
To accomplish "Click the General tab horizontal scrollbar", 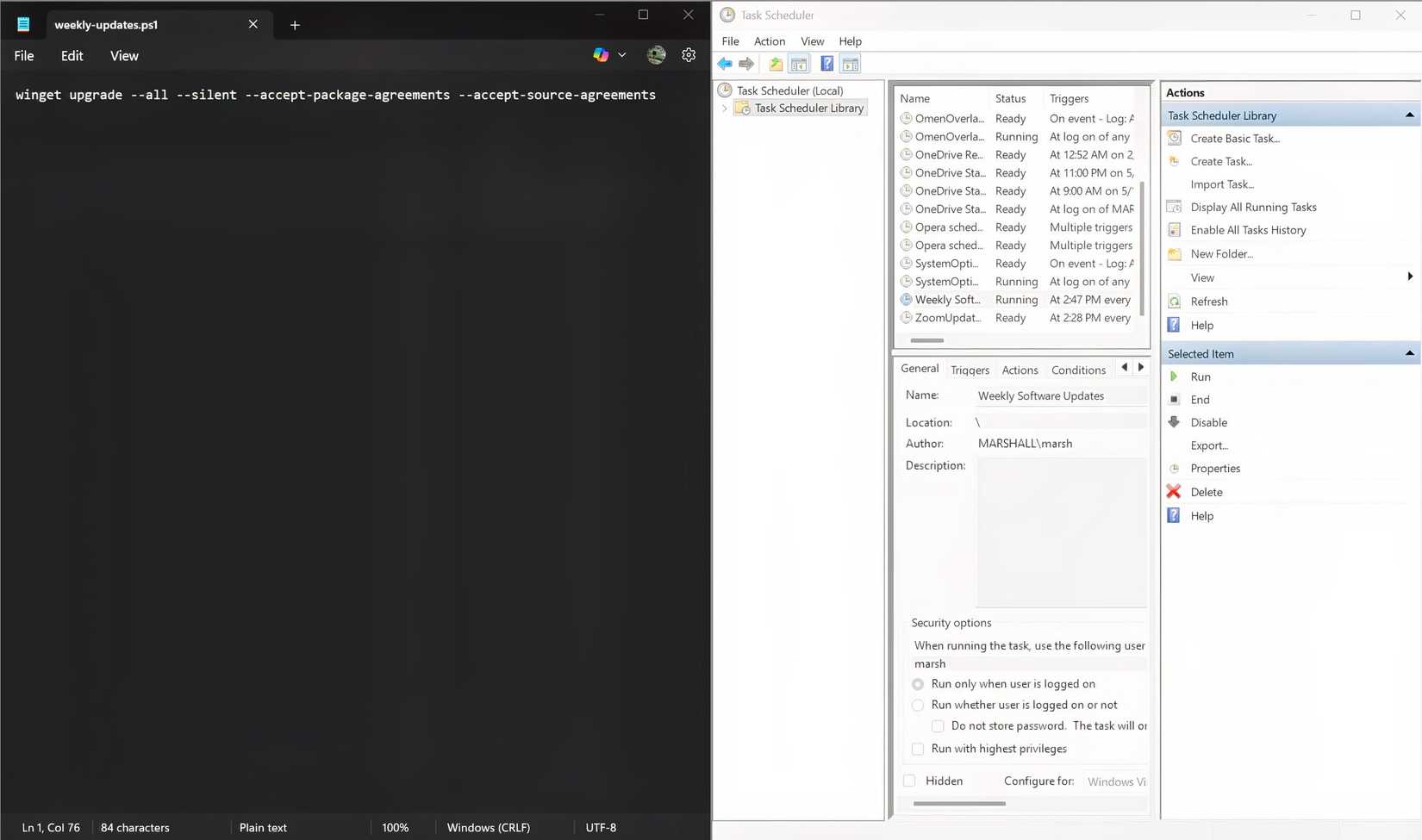I will (x=959, y=804).
